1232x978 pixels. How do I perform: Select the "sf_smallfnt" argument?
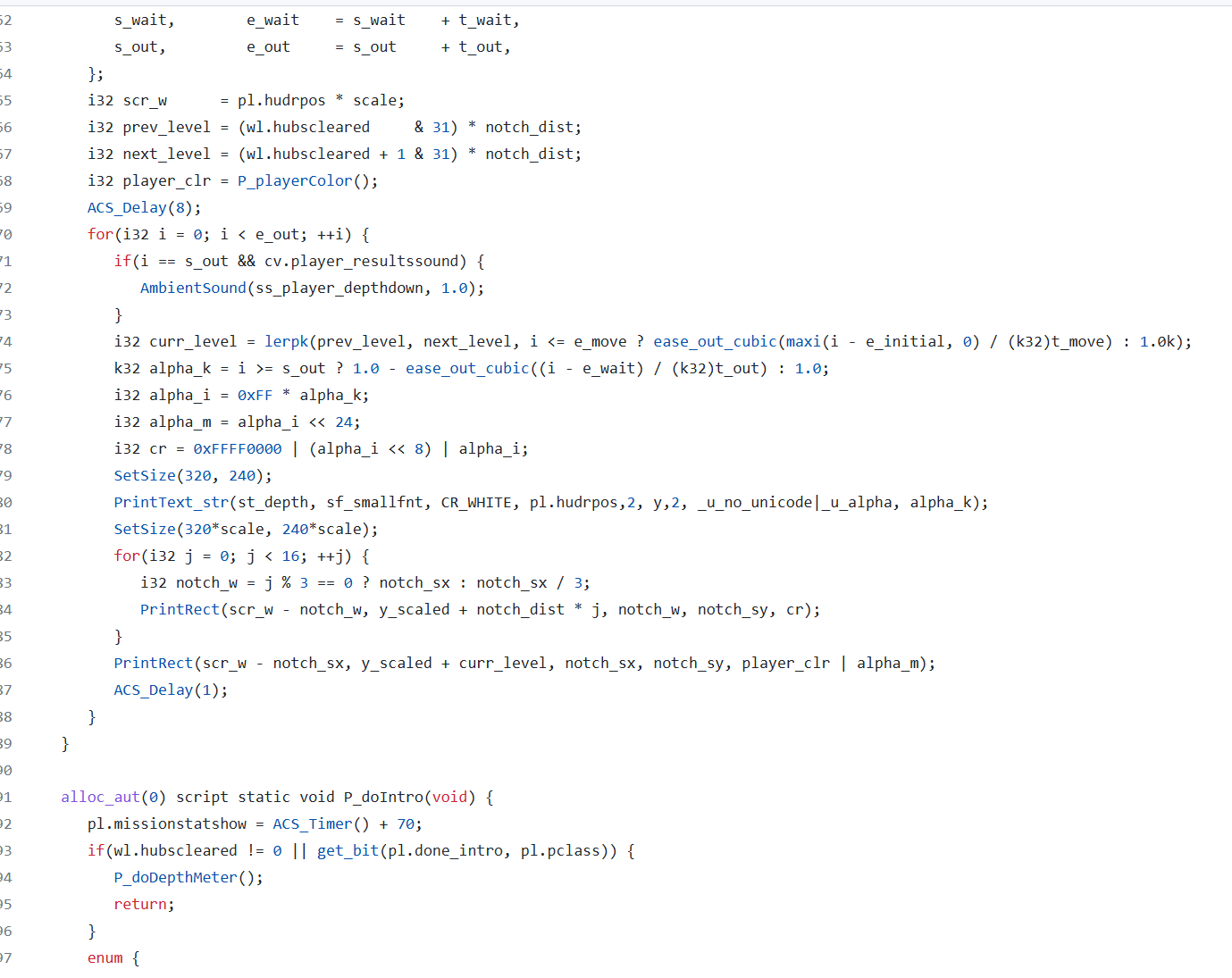374,502
